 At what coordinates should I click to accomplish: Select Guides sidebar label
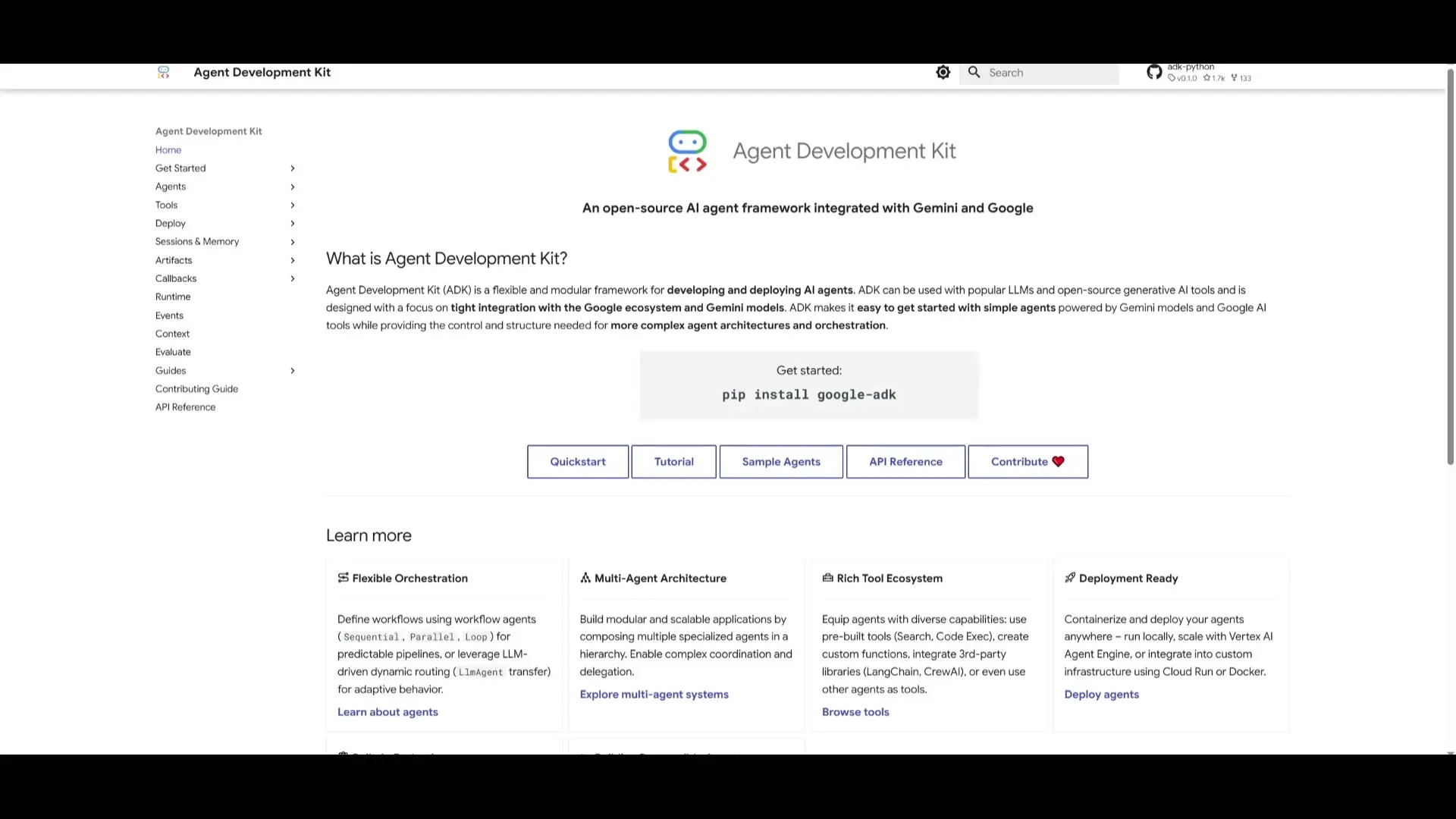coord(171,371)
